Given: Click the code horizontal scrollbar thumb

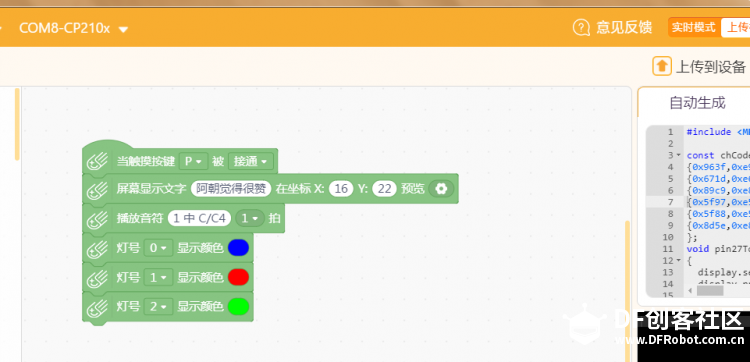Looking at the screenshot, I should coord(710,290).
